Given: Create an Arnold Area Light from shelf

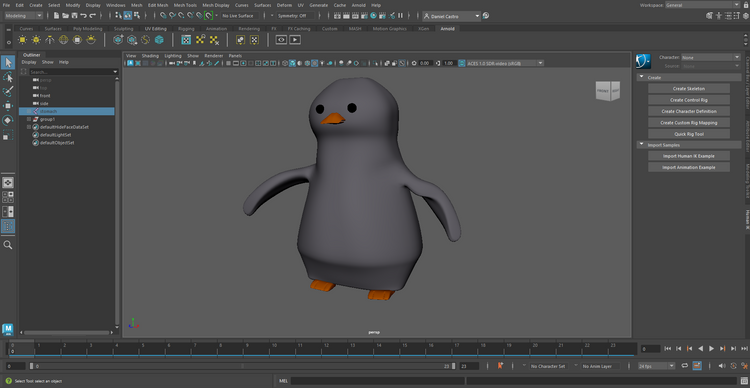Looking at the screenshot, I should click(22, 40).
